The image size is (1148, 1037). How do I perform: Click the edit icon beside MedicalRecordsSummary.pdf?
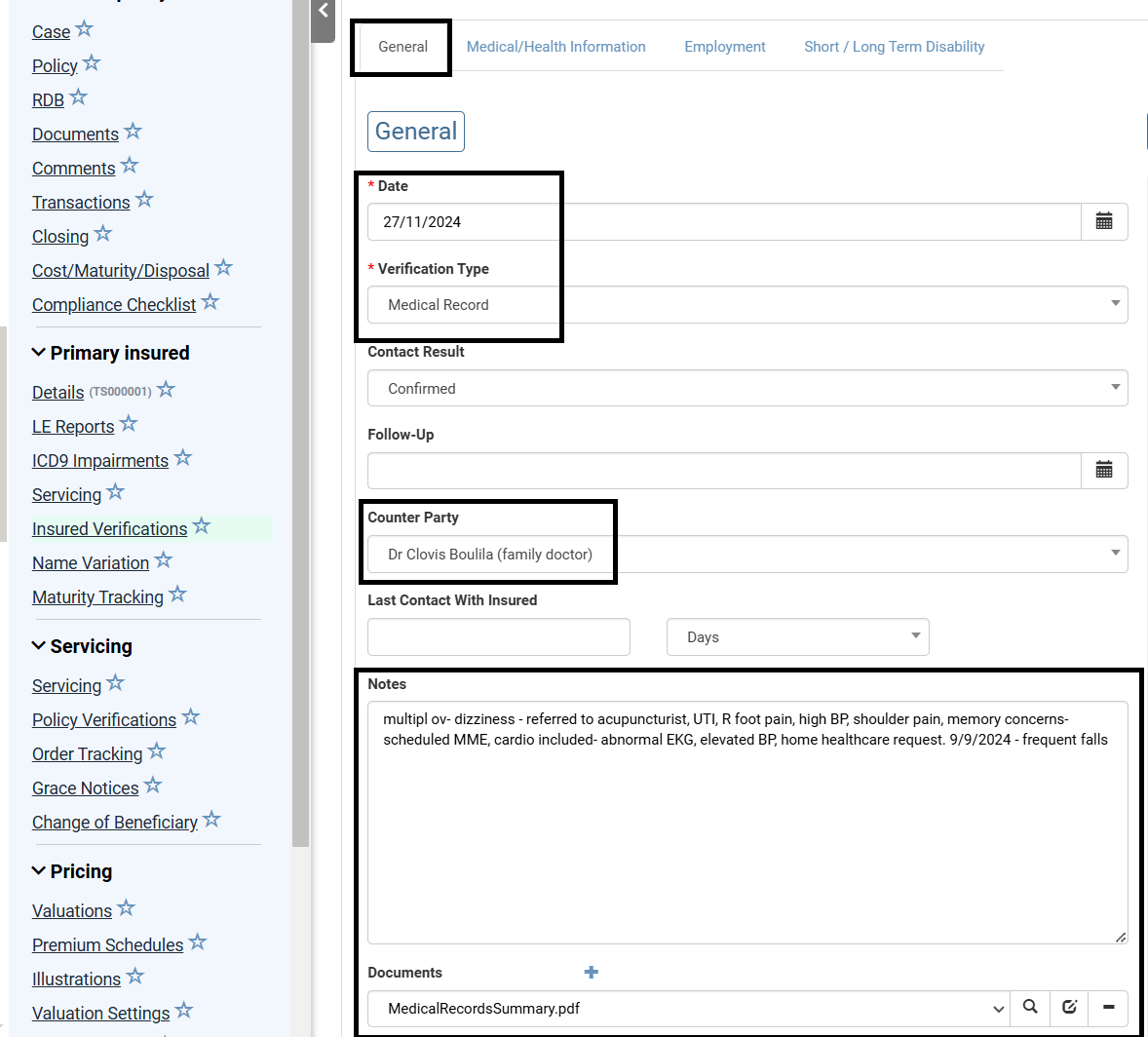coord(1069,1007)
